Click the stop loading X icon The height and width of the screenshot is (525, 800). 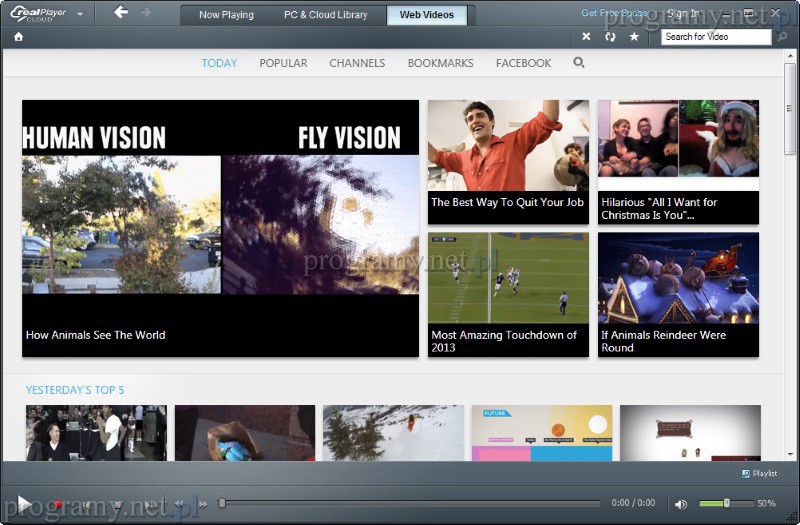tap(587, 37)
